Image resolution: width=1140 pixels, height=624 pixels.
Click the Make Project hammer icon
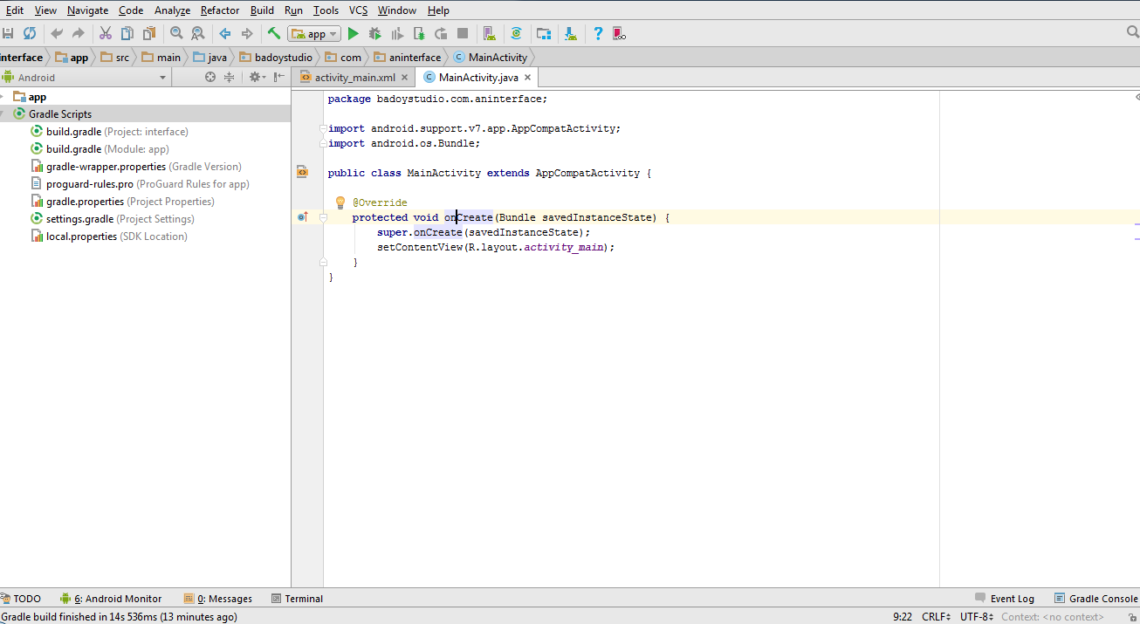[273, 34]
